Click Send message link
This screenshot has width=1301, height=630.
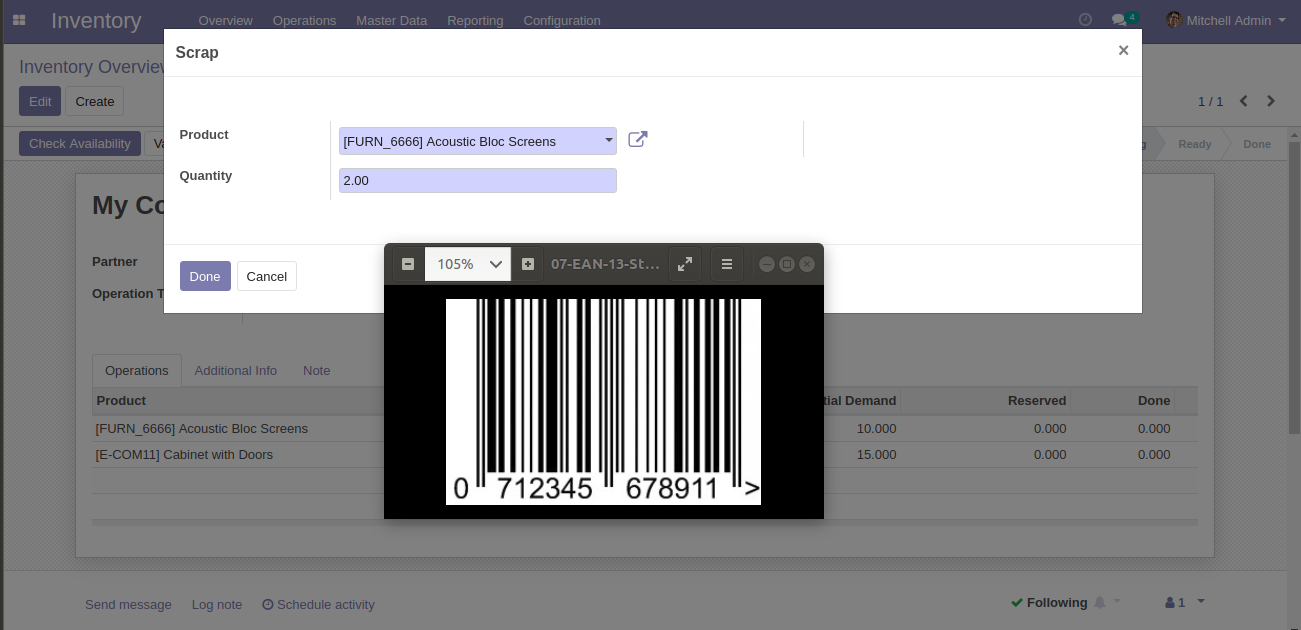click(128, 604)
